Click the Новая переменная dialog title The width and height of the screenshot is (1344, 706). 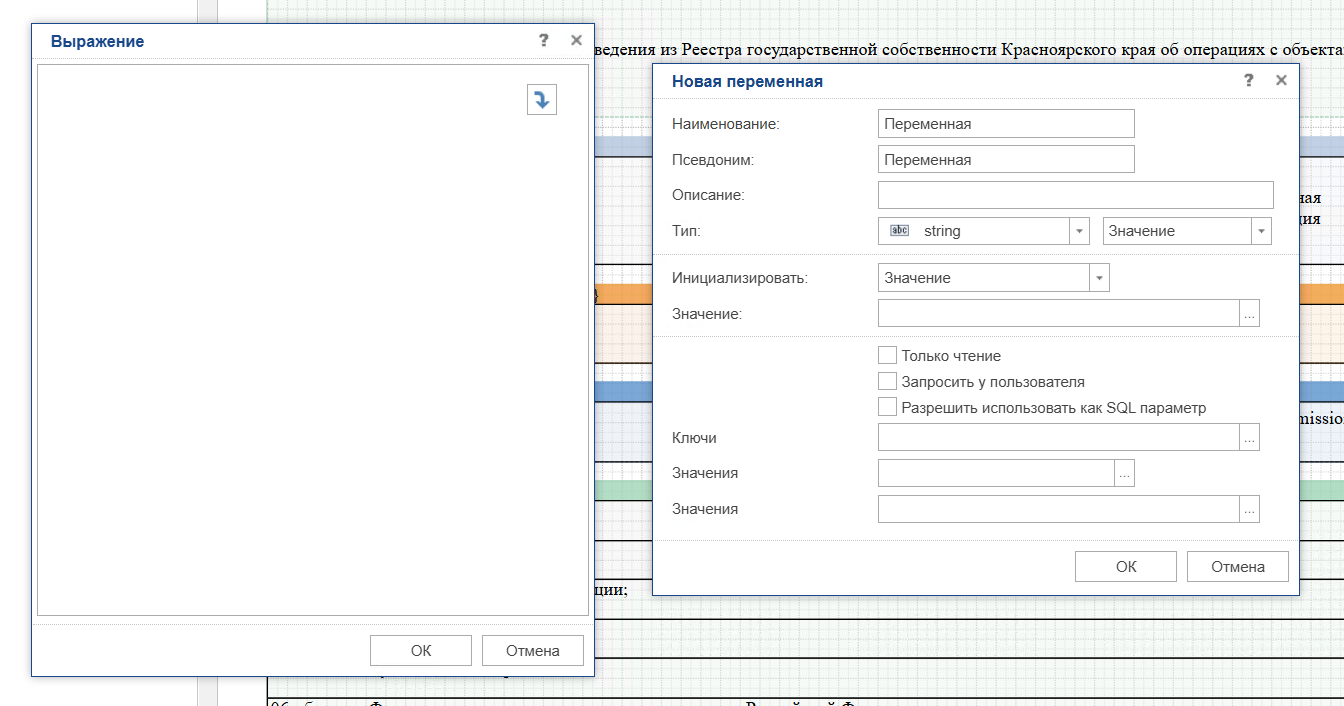point(747,82)
